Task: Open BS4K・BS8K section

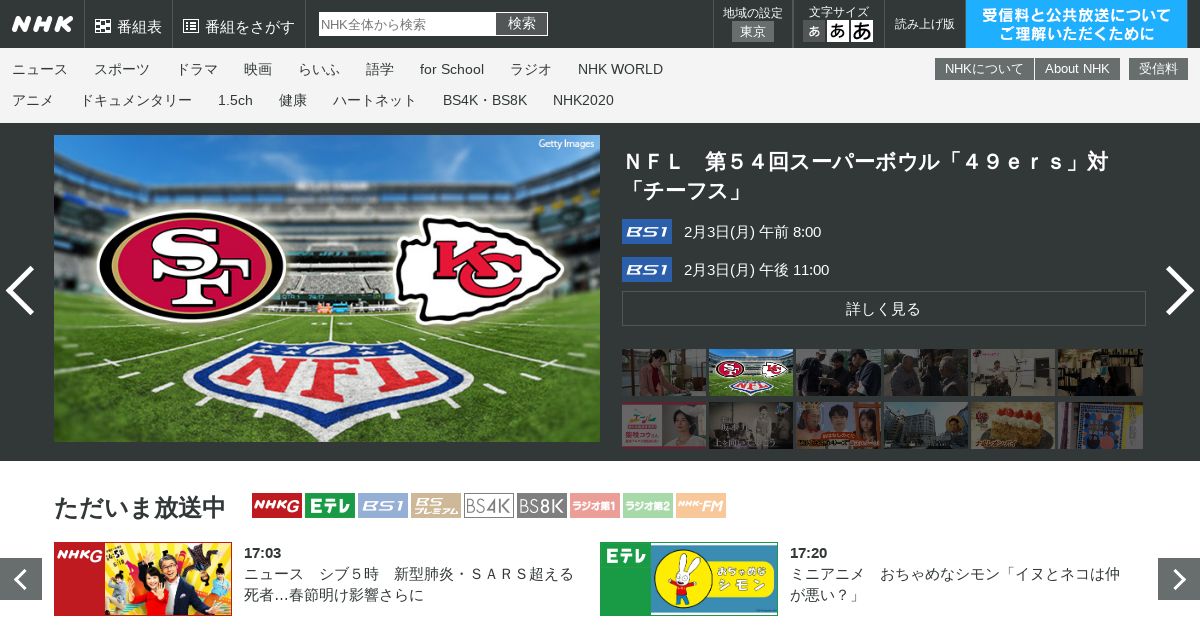Action: click(485, 100)
